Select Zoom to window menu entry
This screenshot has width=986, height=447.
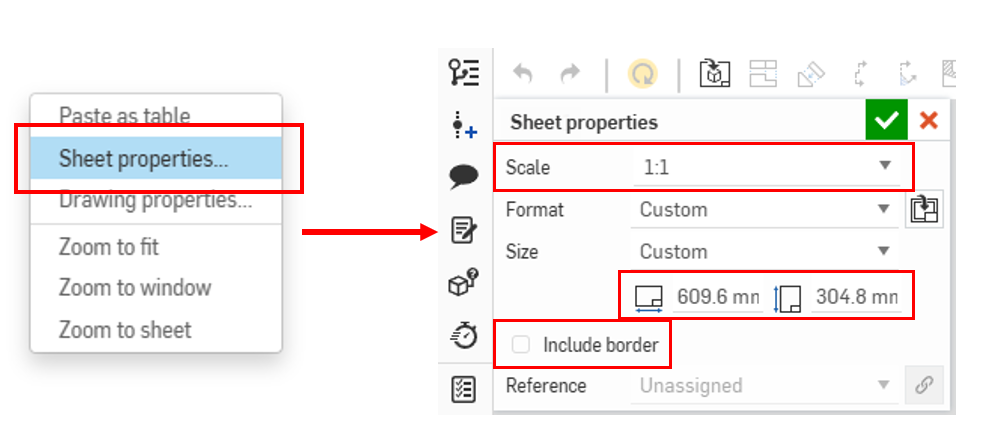tap(135, 288)
